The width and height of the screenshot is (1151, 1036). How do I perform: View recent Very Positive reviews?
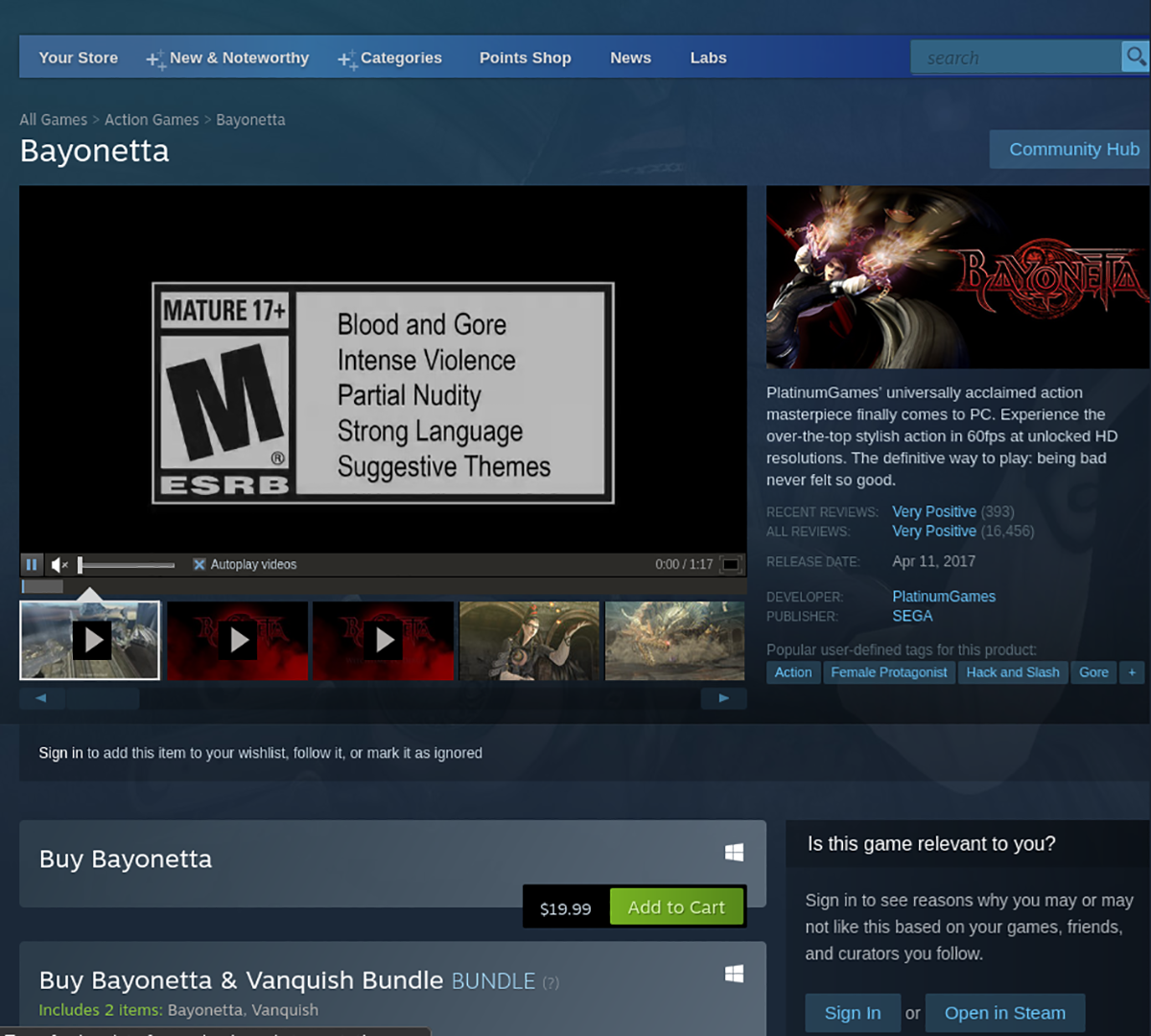pyautogui.click(x=934, y=511)
